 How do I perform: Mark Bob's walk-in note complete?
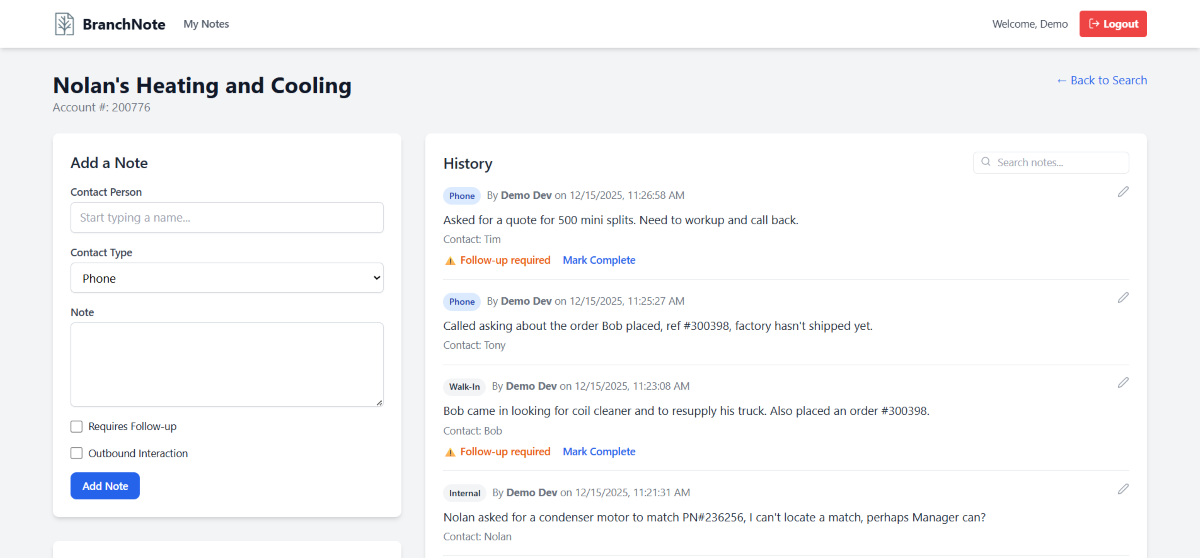tap(599, 452)
